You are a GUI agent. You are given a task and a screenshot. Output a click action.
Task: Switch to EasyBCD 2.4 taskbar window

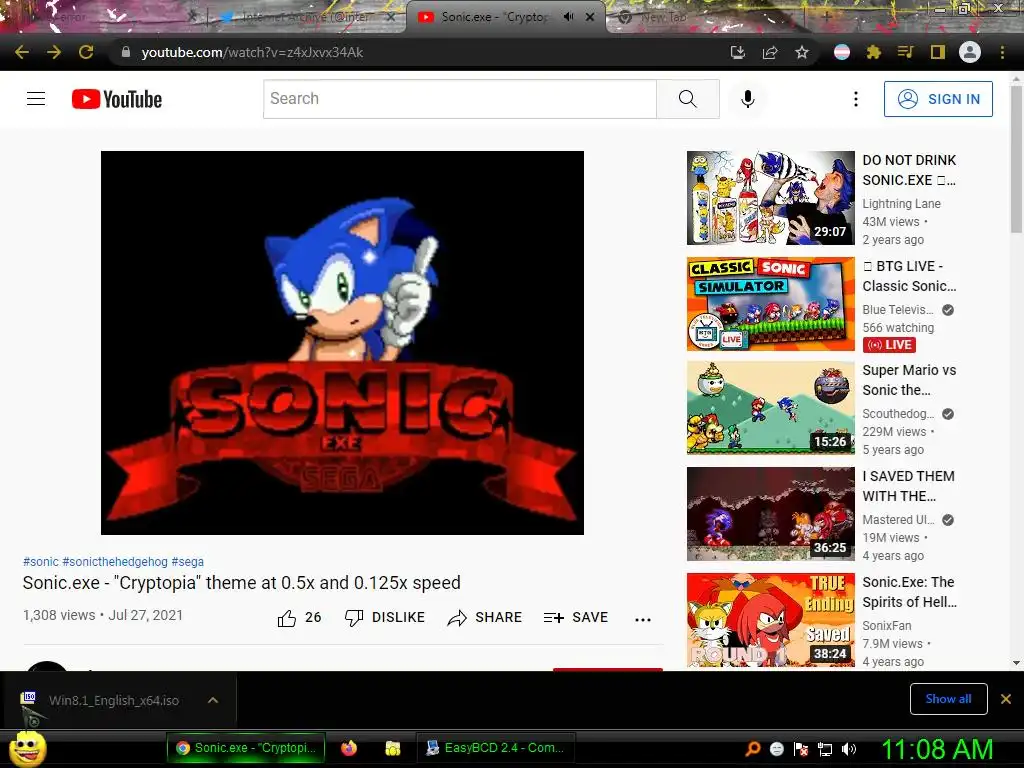tap(495, 748)
